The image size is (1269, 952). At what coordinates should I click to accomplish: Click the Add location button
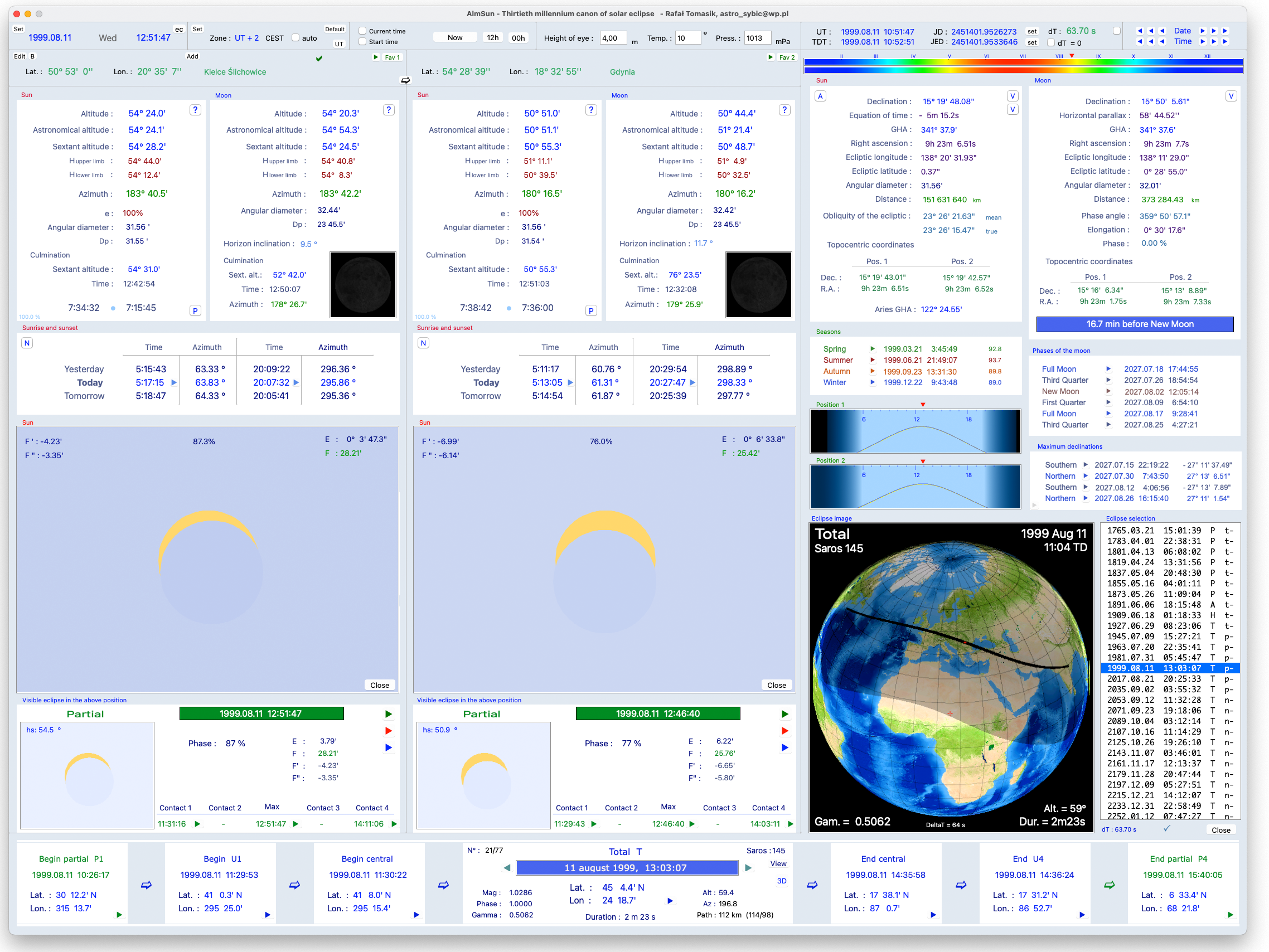tap(192, 56)
